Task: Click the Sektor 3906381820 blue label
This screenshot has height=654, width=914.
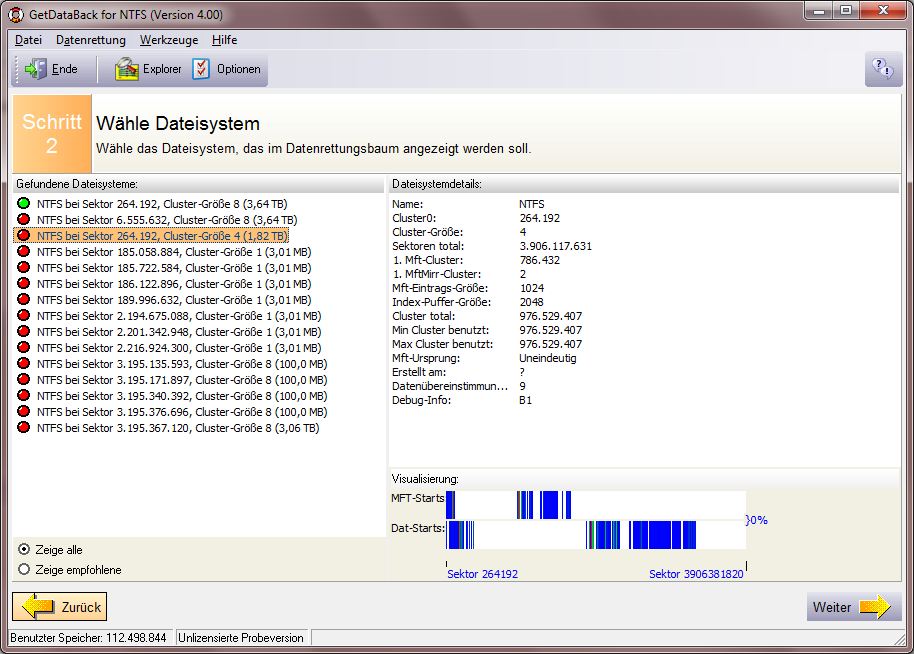Action: coord(697,574)
